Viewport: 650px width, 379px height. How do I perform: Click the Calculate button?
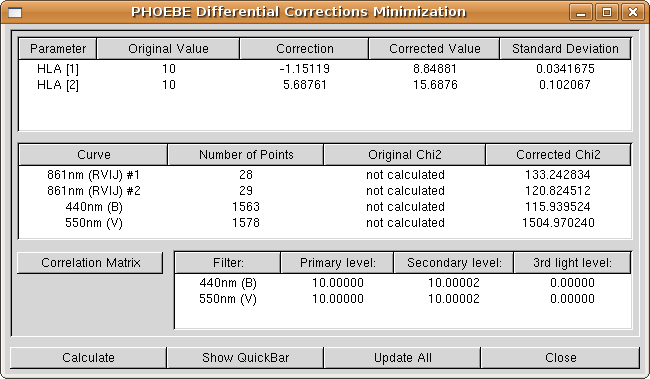(88, 357)
